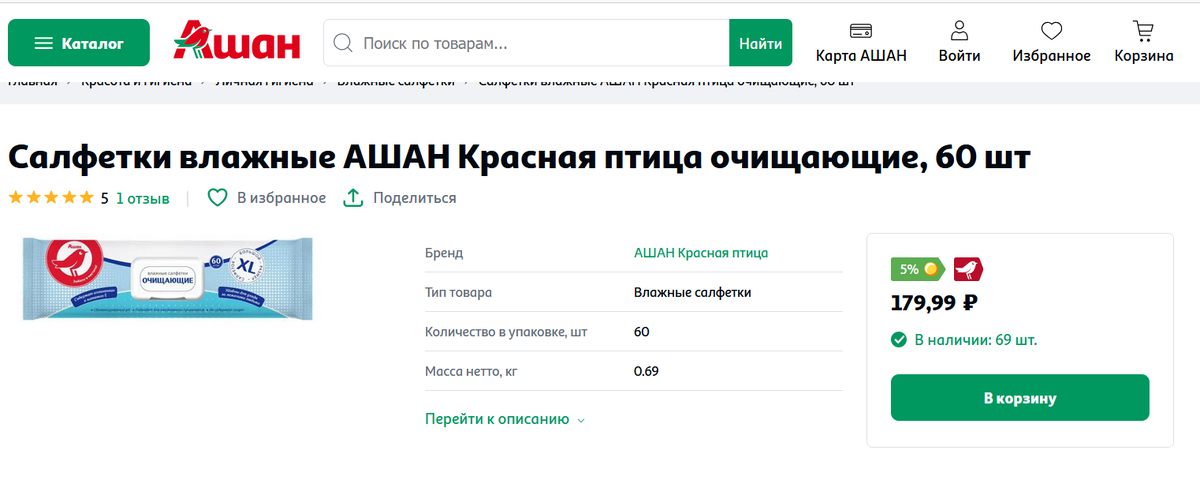Select the В наличии: 69 шт. text

(976, 340)
